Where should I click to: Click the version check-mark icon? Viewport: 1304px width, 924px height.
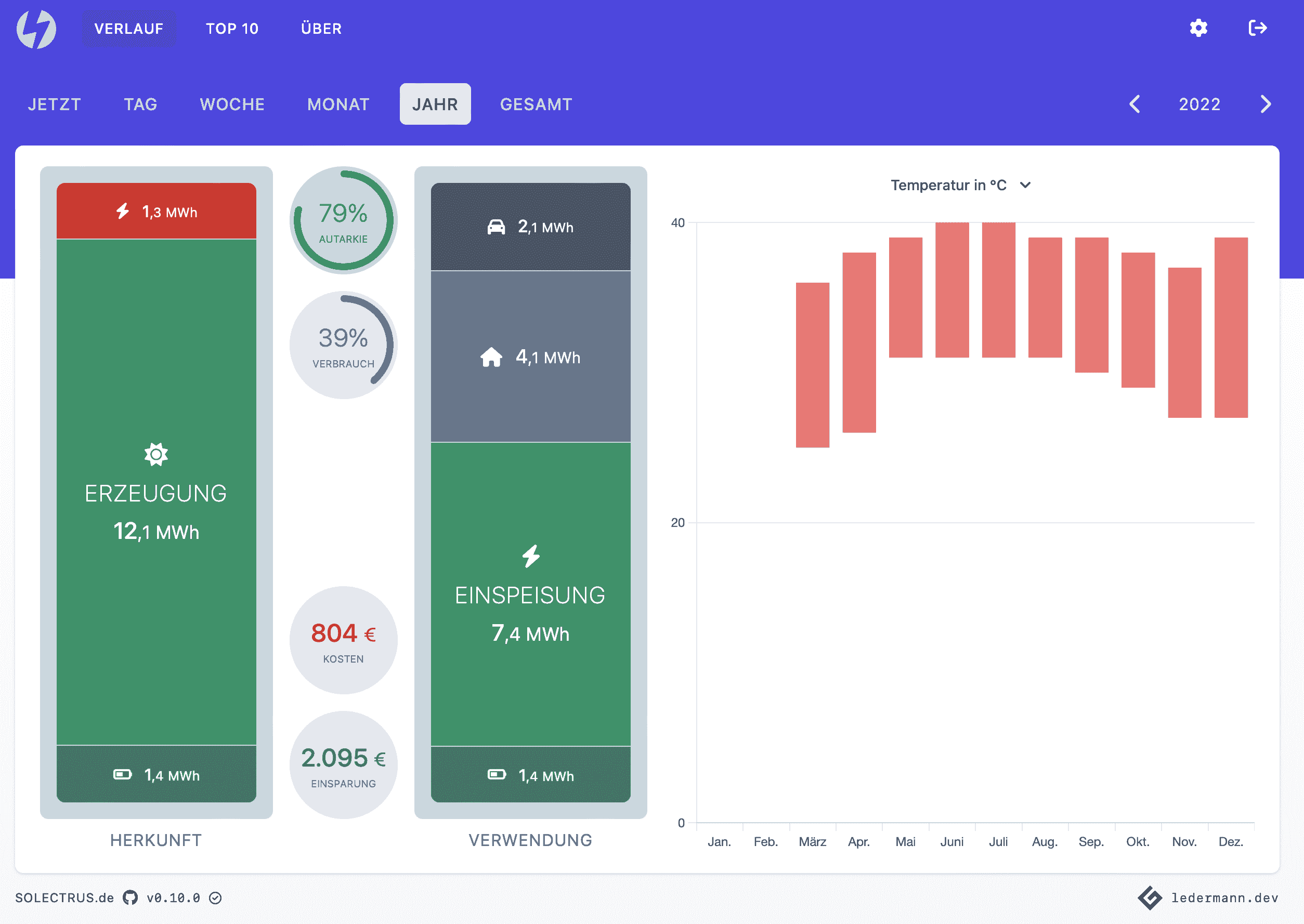(x=215, y=898)
